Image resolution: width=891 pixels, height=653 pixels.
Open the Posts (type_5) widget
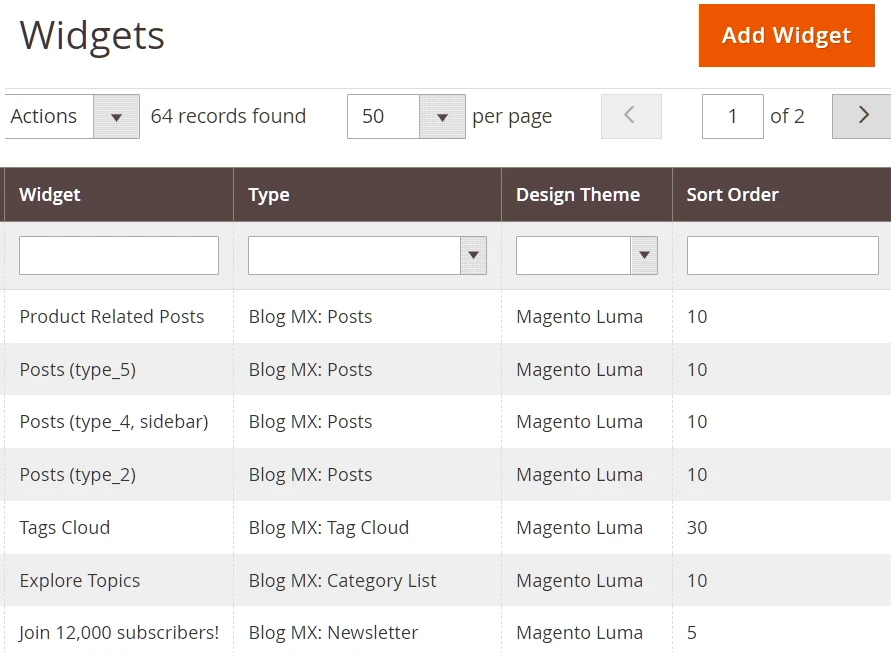pos(78,370)
